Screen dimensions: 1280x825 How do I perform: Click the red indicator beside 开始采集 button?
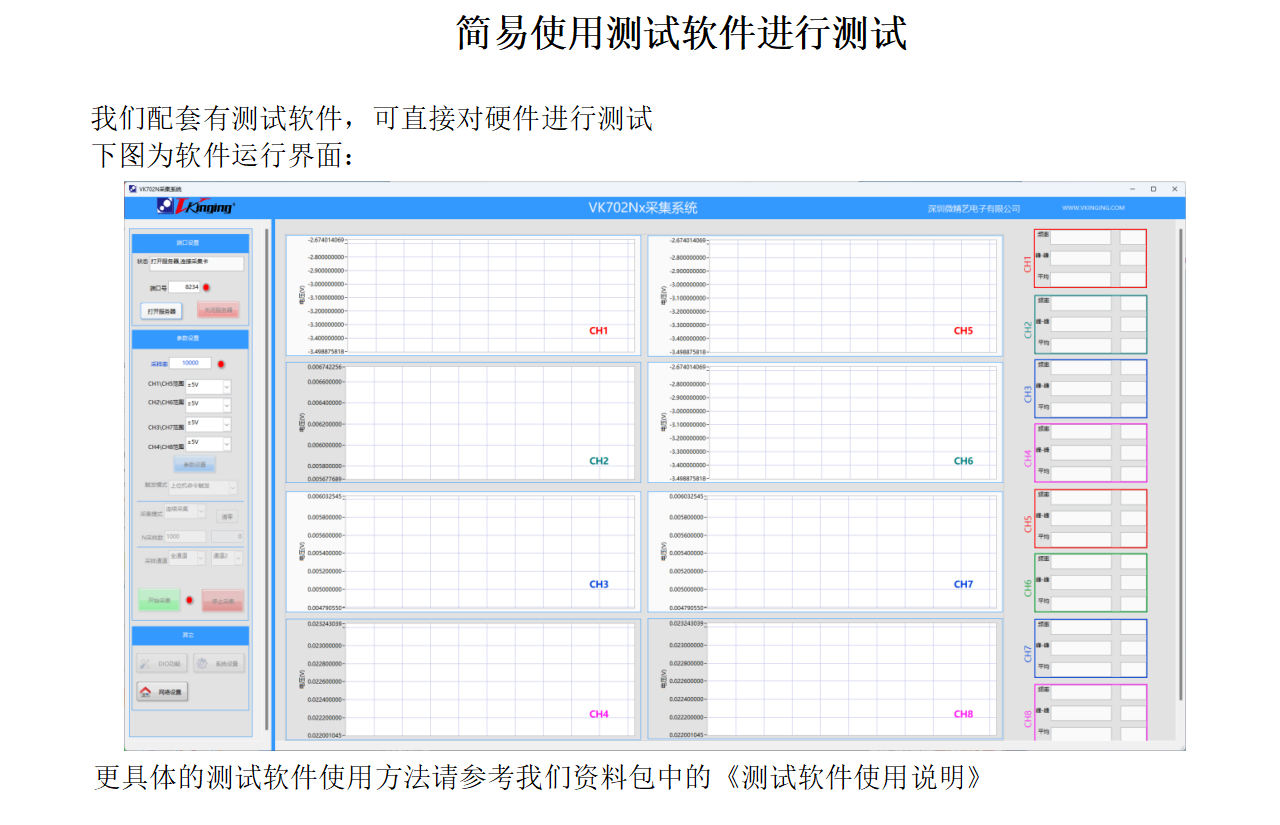189,600
